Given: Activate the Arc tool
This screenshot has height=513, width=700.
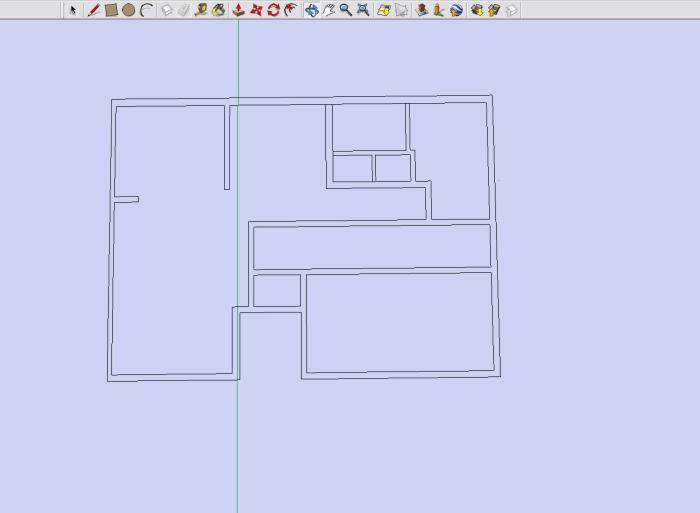Looking at the screenshot, I should click(x=146, y=10).
